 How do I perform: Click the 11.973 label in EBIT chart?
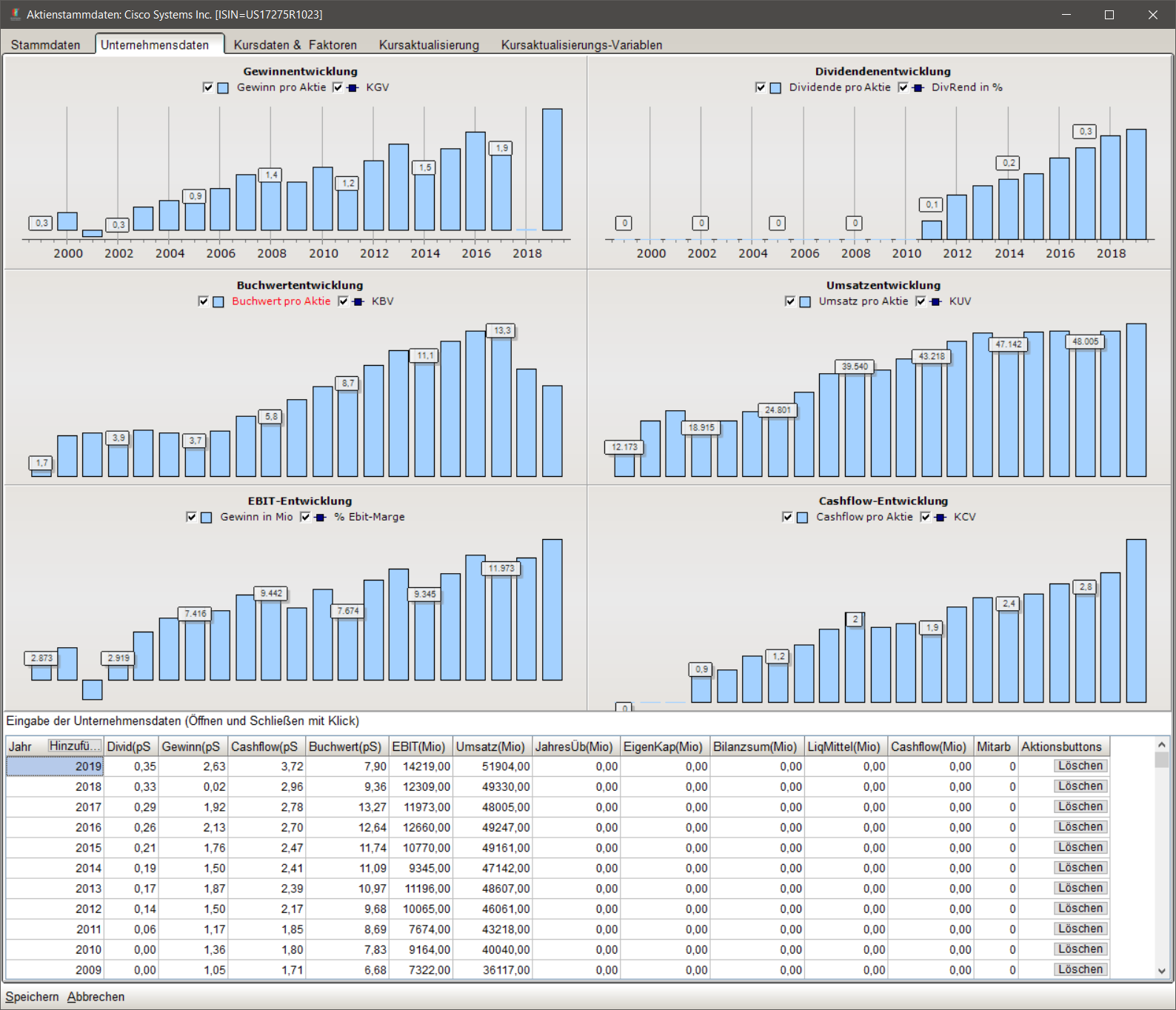click(x=501, y=569)
